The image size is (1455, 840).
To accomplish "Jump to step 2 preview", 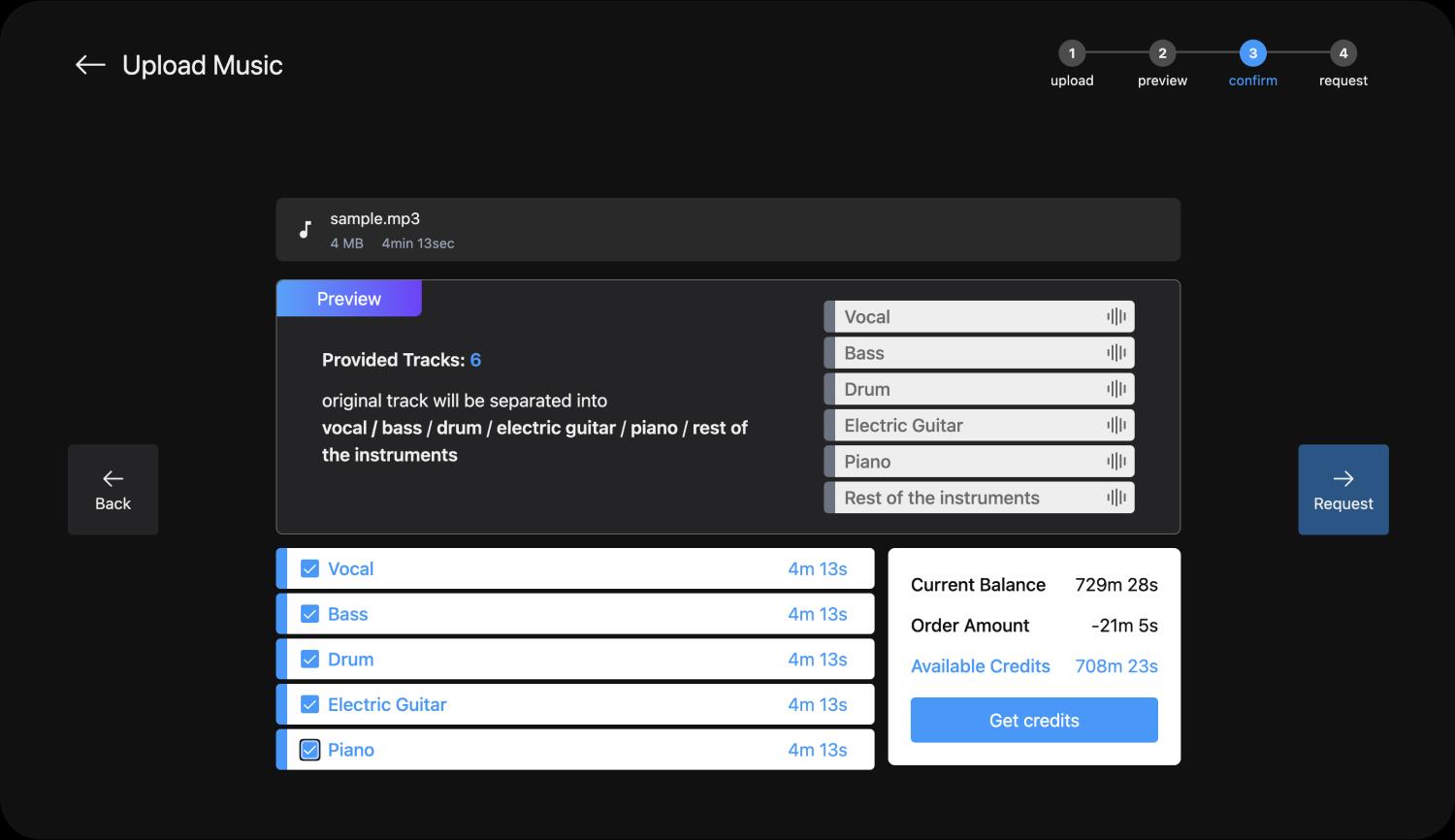I will coord(1162,53).
